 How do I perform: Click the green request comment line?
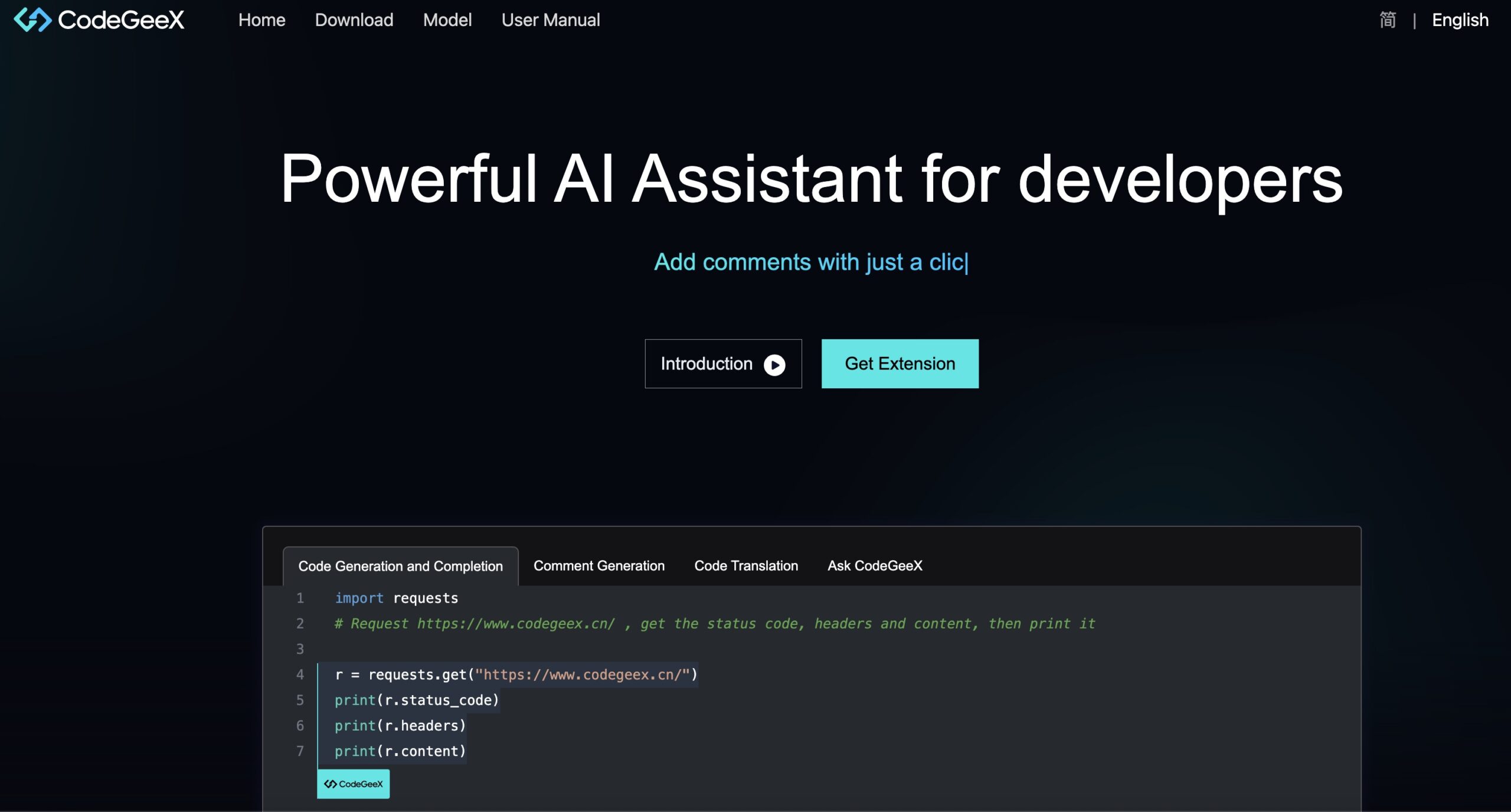tap(714, 624)
